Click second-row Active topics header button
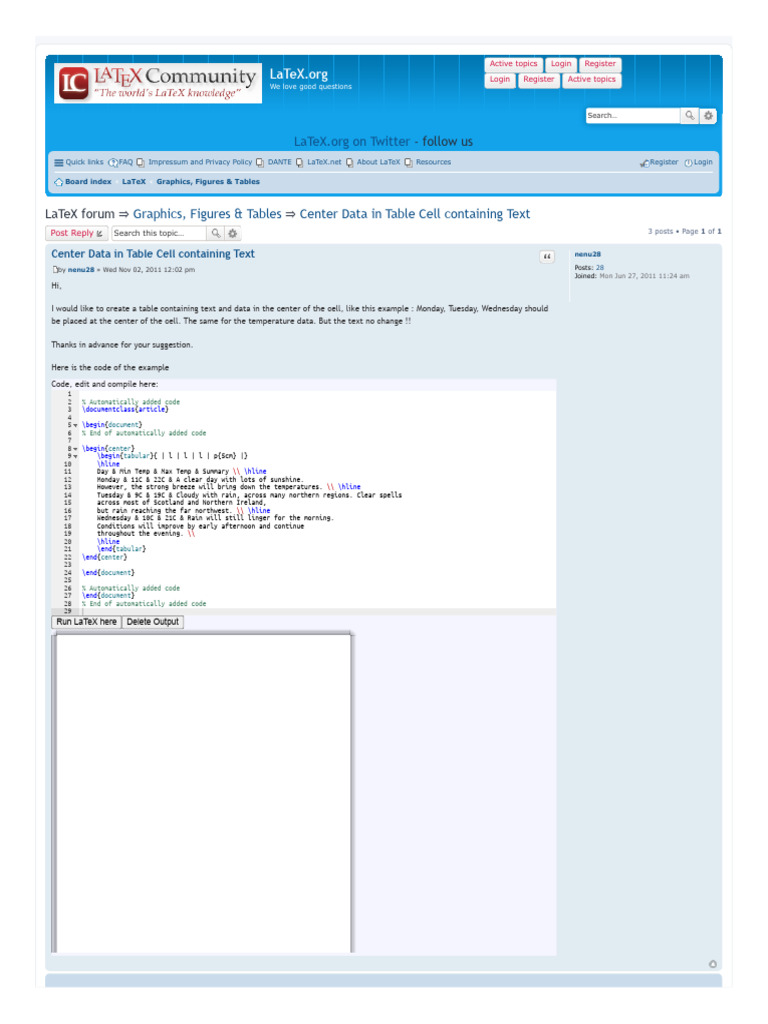768x1024 pixels. click(591, 80)
